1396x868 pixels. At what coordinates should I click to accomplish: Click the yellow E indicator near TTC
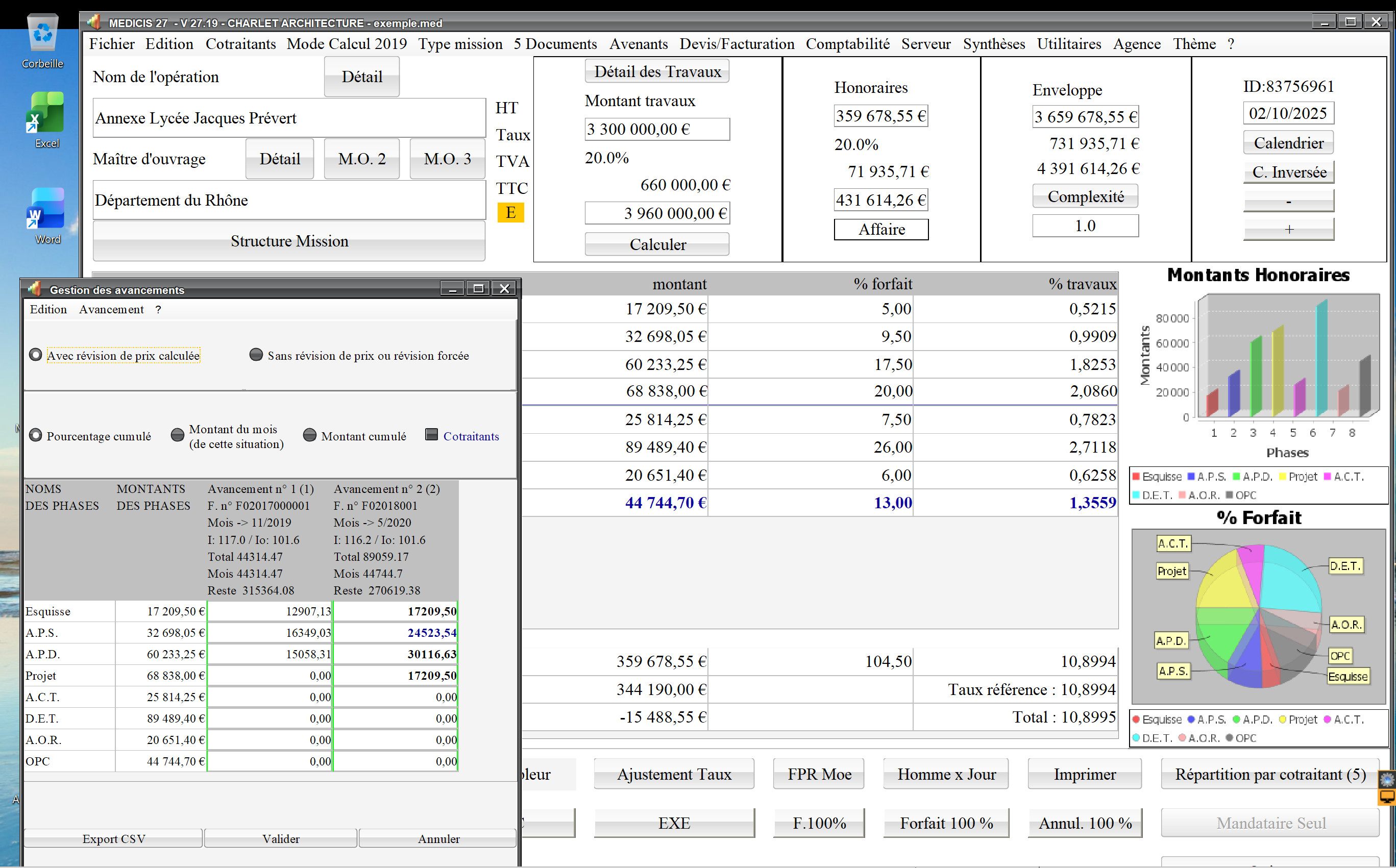tap(510, 212)
